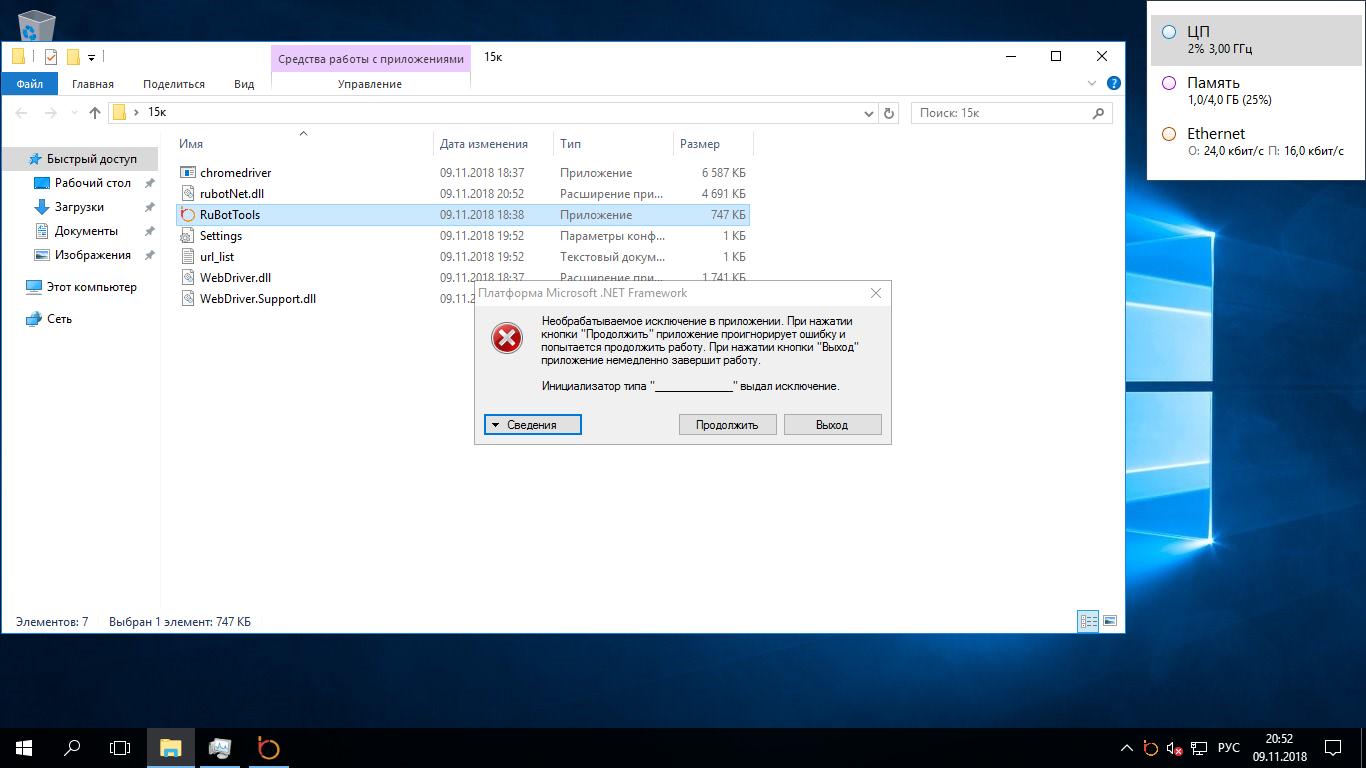
Task: Click the Task View taskbar icon
Action: pos(120,747)
